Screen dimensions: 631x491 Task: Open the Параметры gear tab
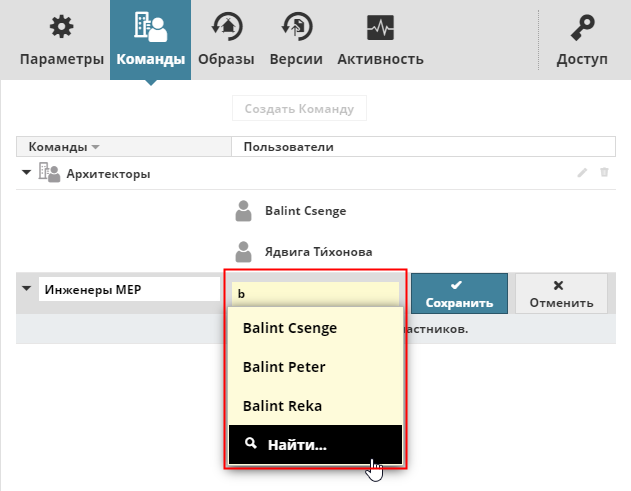tap(62, 40)
